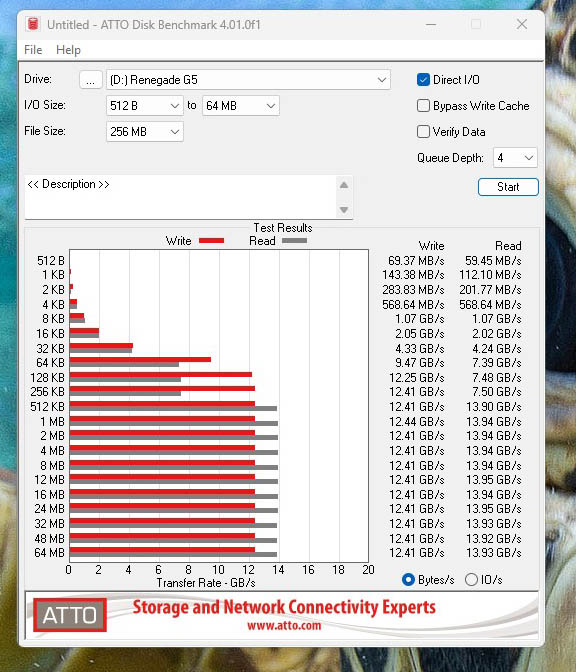Click the 12 MB row label in chart
This screenshot has width=576, height=672.
tap(49, 480)
